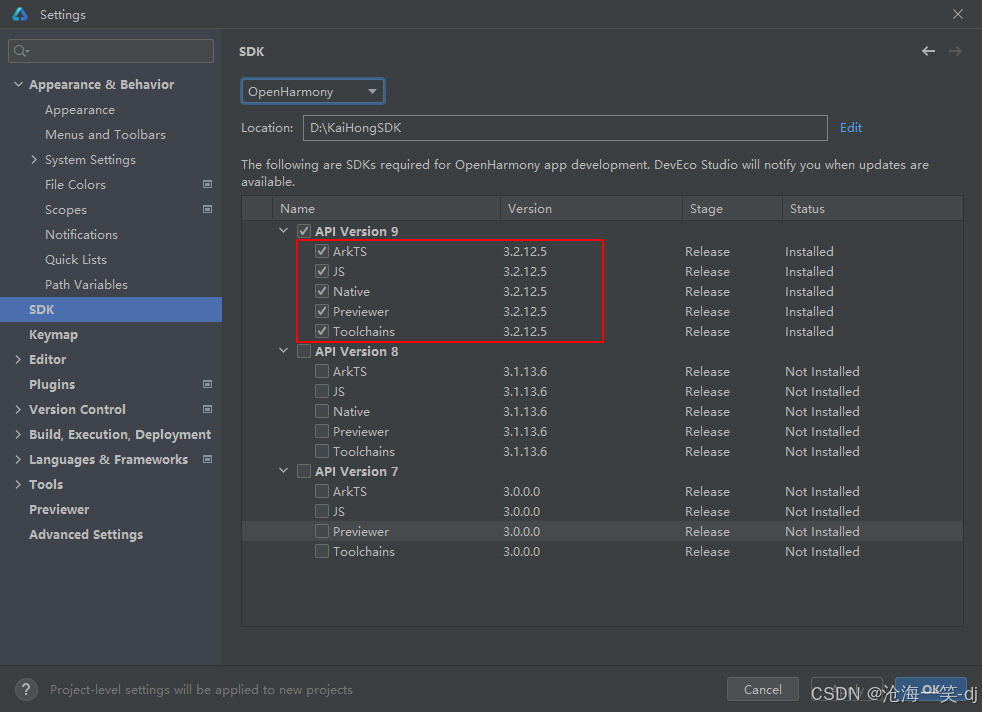Close the Settings dialog window

[x=958, y=14]
